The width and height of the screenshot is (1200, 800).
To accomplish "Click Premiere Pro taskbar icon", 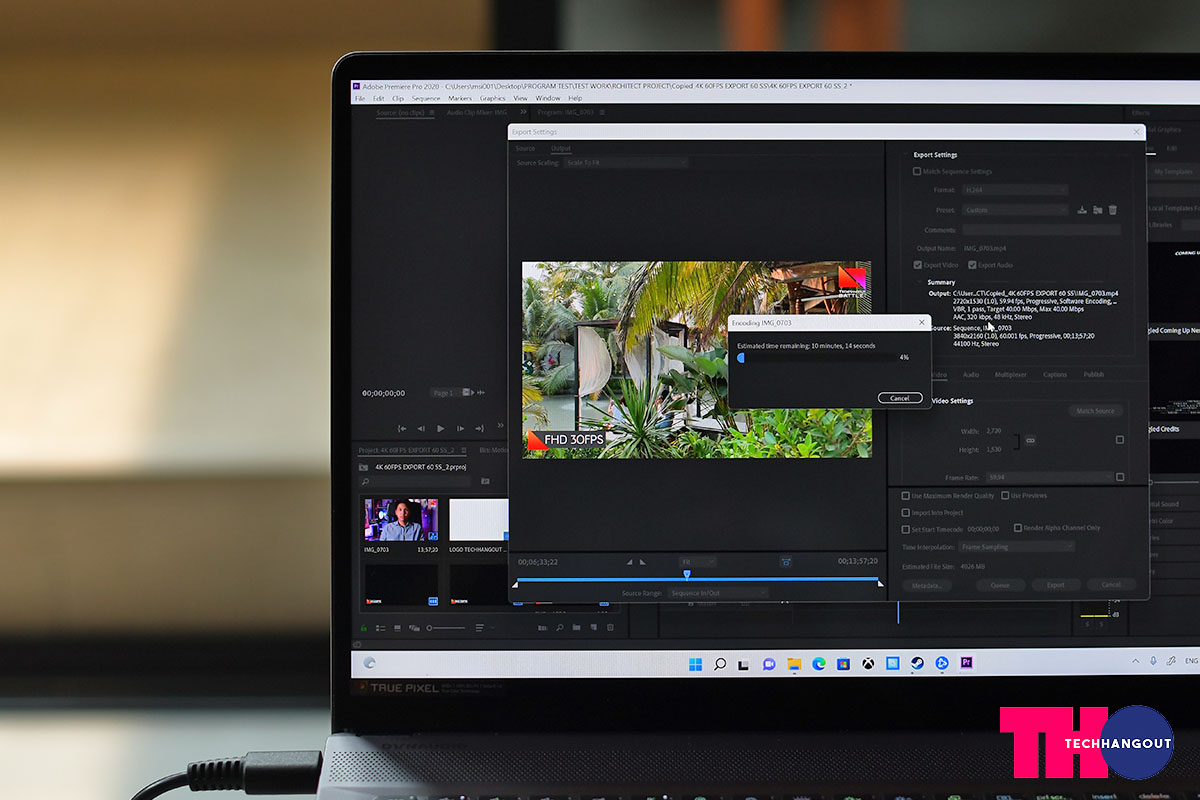I will point(966,663).
